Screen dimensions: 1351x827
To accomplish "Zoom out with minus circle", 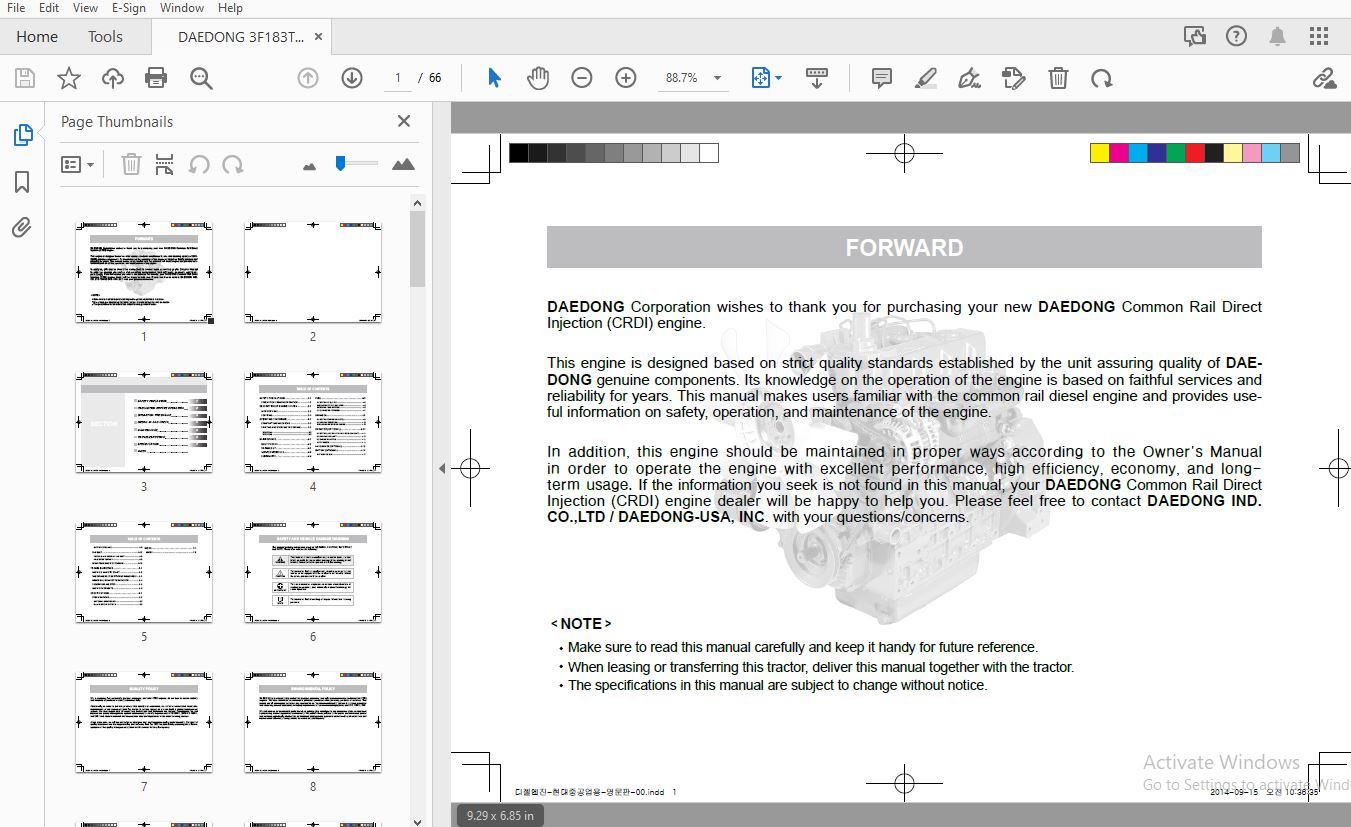I will pos(582,78).
